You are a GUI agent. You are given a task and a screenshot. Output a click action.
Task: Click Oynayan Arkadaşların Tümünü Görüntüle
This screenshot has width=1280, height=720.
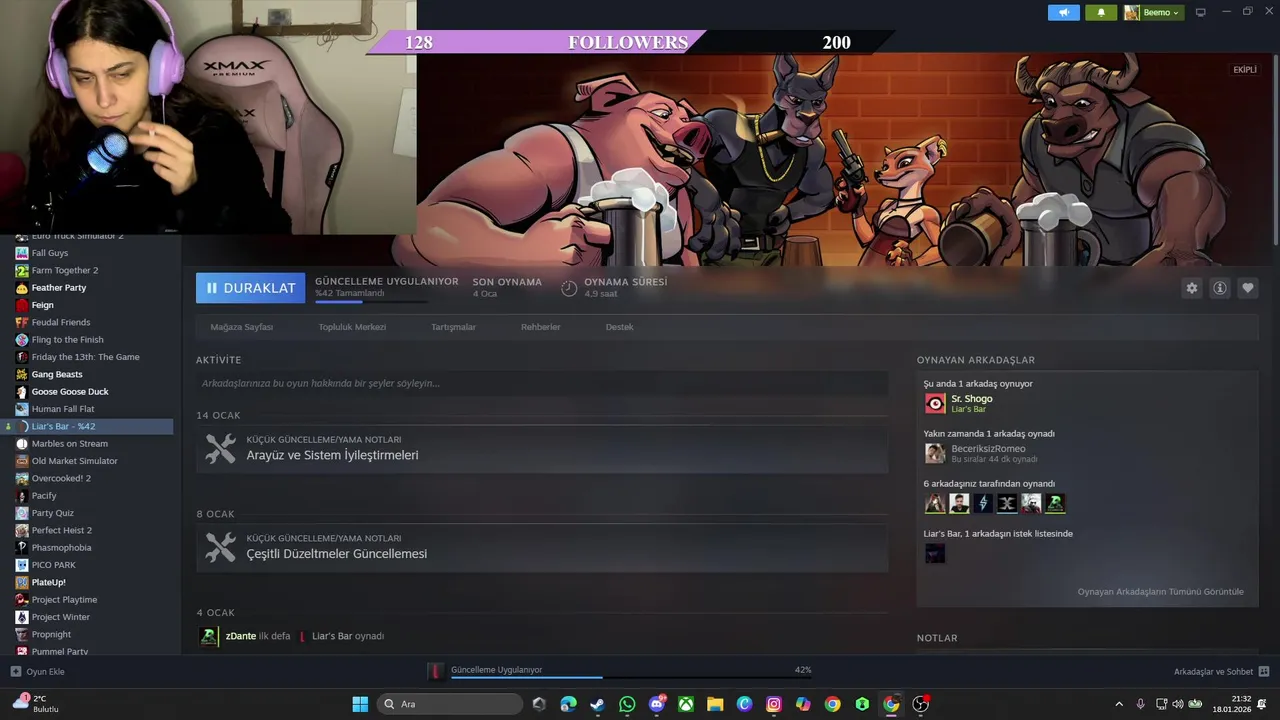[x=1160, y=592]
